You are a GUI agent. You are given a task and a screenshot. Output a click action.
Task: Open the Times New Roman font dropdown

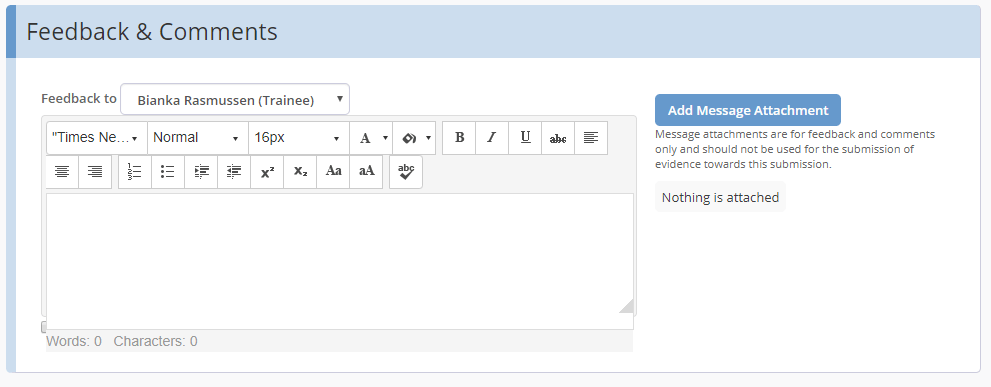click(97, 138)
